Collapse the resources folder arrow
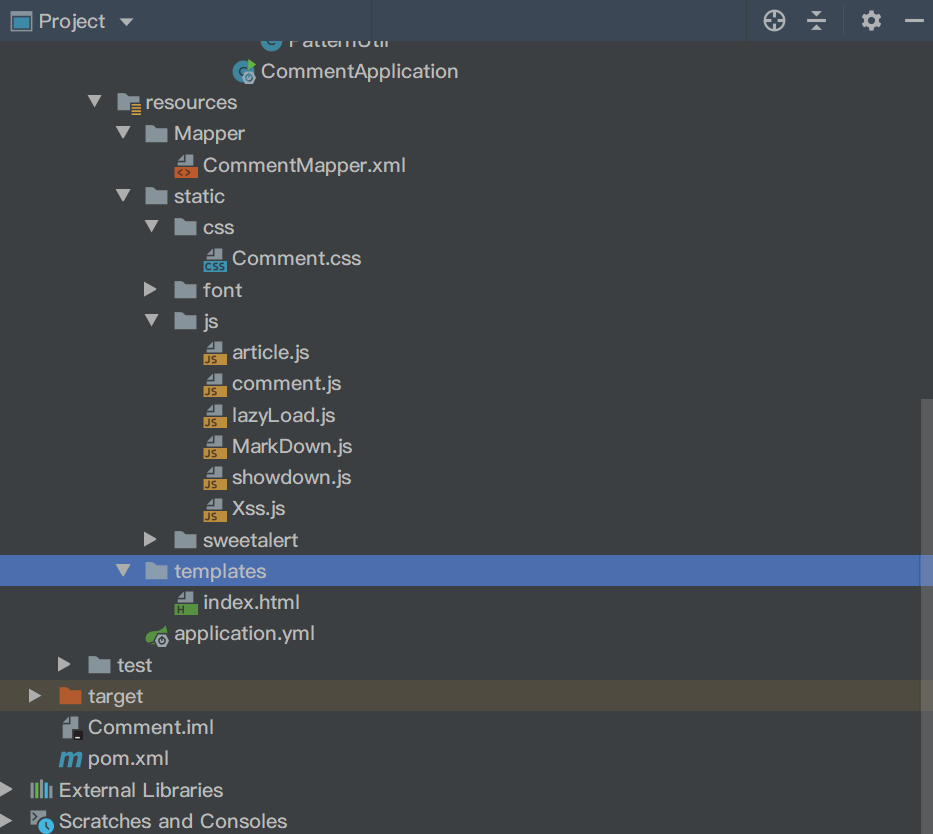This screenshot has height=834, width=933. tap(95, 102)
